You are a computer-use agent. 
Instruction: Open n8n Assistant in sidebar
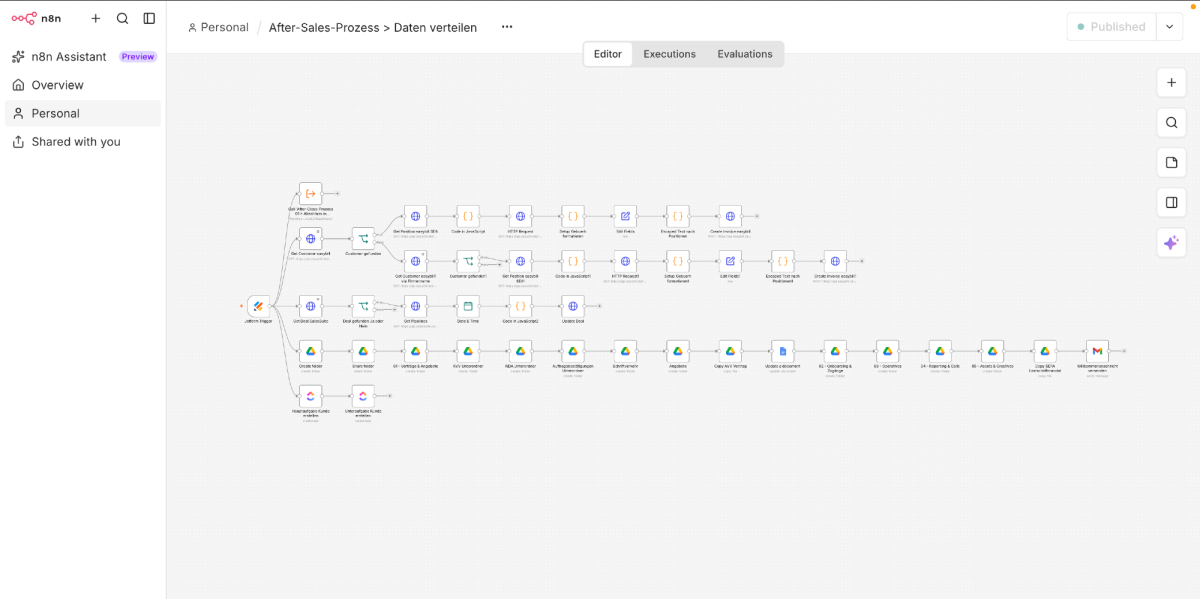pos(83,57)
